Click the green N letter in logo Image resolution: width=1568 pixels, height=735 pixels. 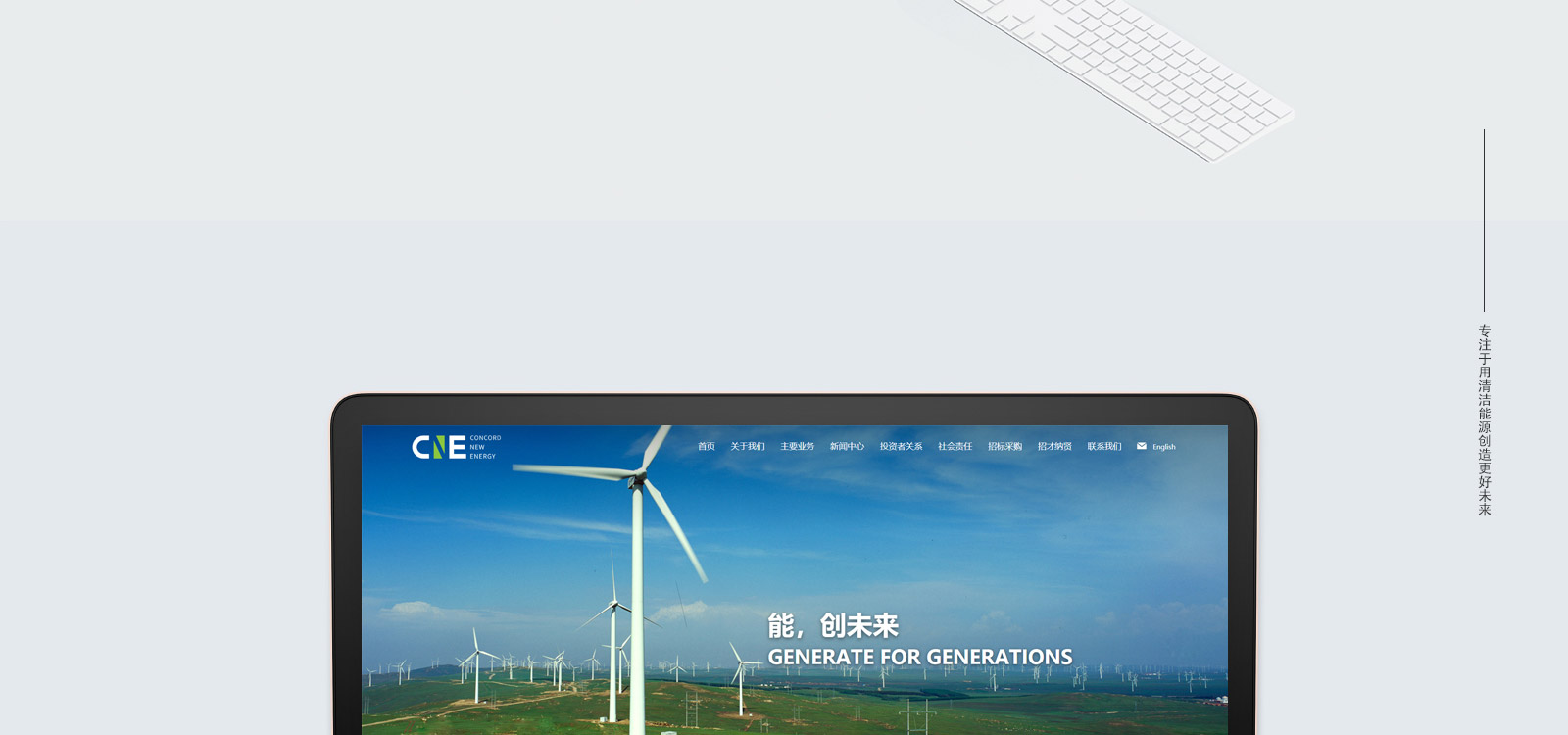pyautogui.click(x=438, y=448)
